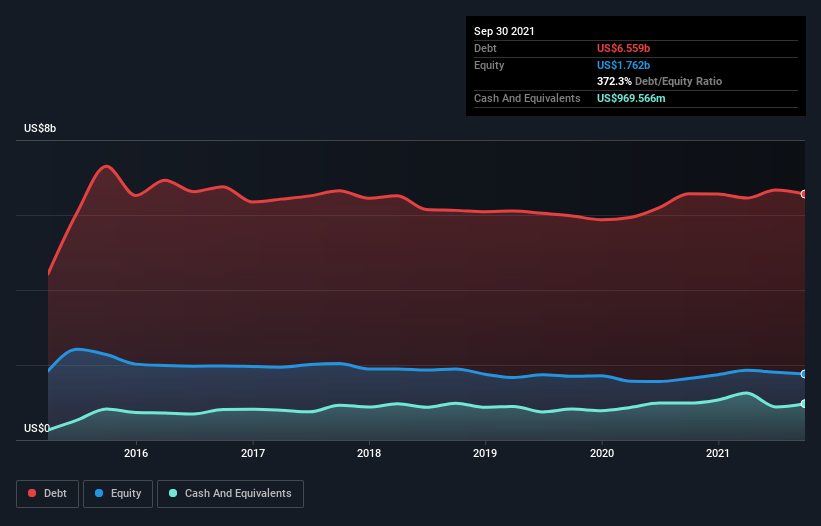Click the 372.3% Debt/Equity Ratio text
Screen dimensions: 821x526
(659, 82)
